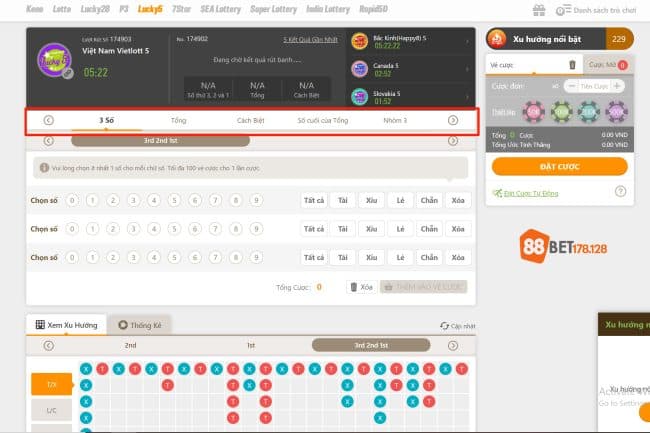
Task: Select the Cách Biệt bet tab
Action: (250, 121)
